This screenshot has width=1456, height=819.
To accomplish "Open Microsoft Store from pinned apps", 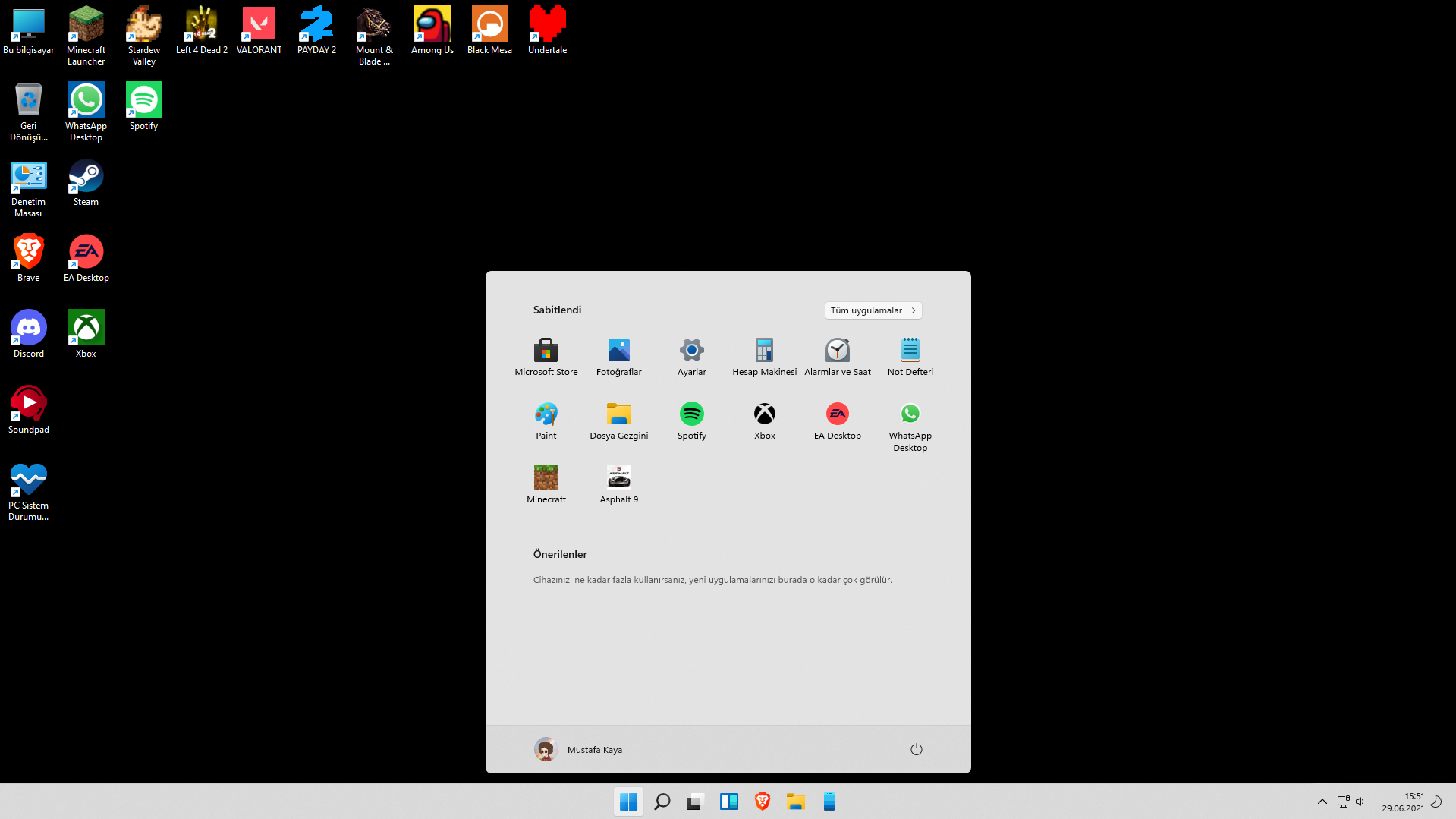I will click(546, 357).
